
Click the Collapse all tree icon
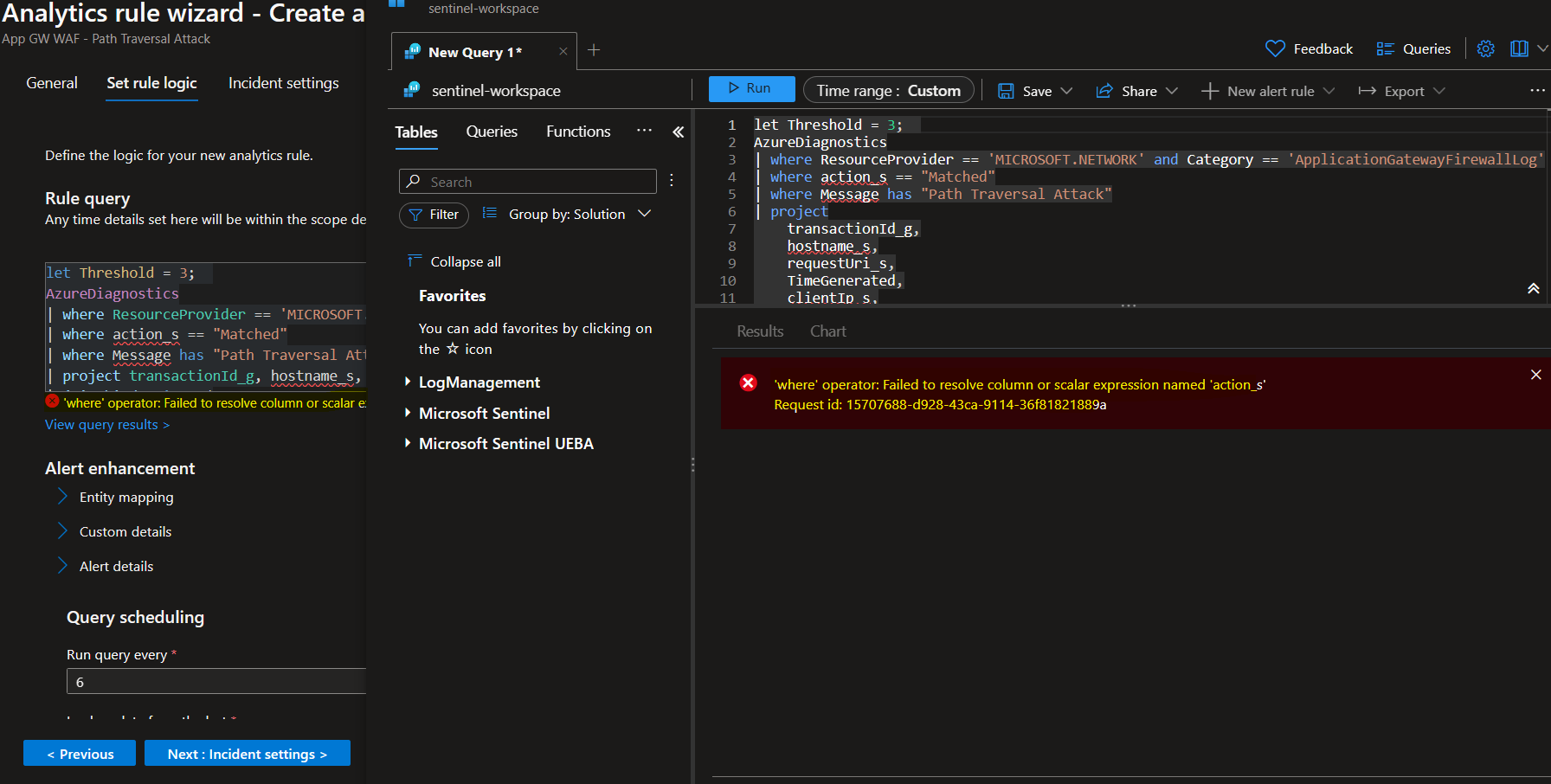(x=415, y=260)
